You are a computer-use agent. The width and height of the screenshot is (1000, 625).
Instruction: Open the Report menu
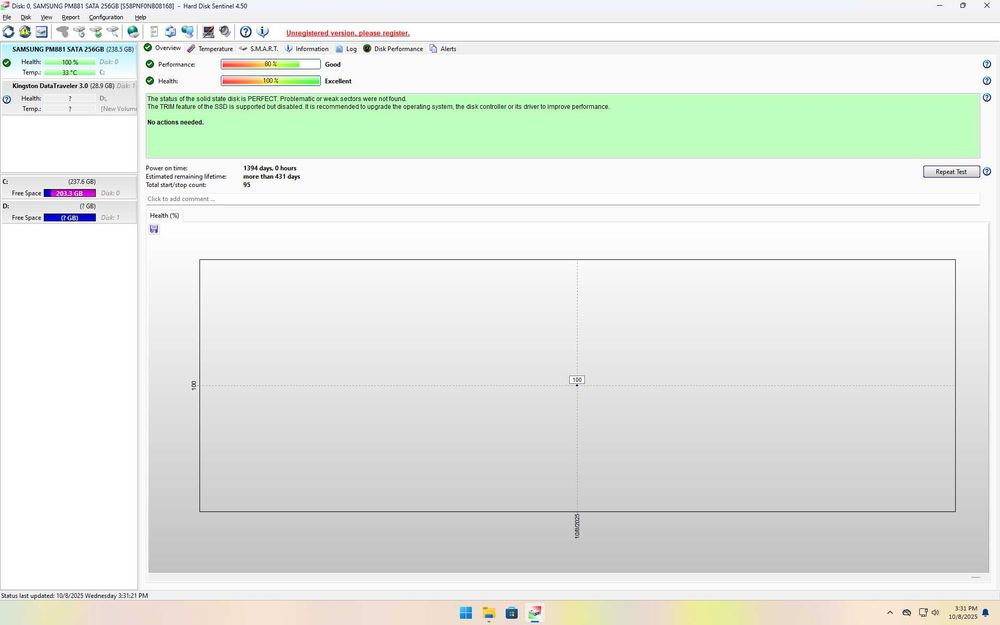point(71,17)
